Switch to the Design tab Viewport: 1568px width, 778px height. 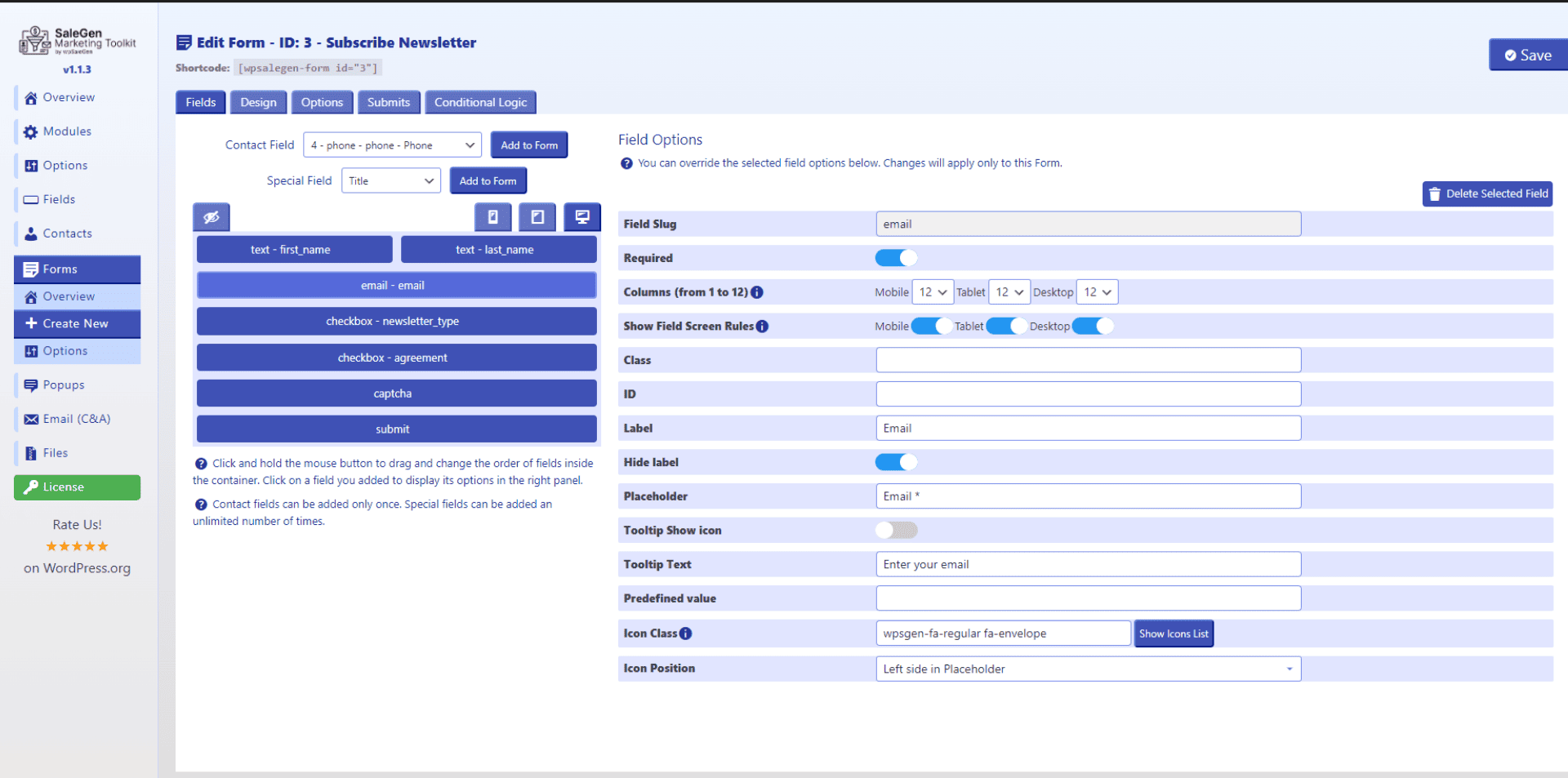tap(258, 102)
